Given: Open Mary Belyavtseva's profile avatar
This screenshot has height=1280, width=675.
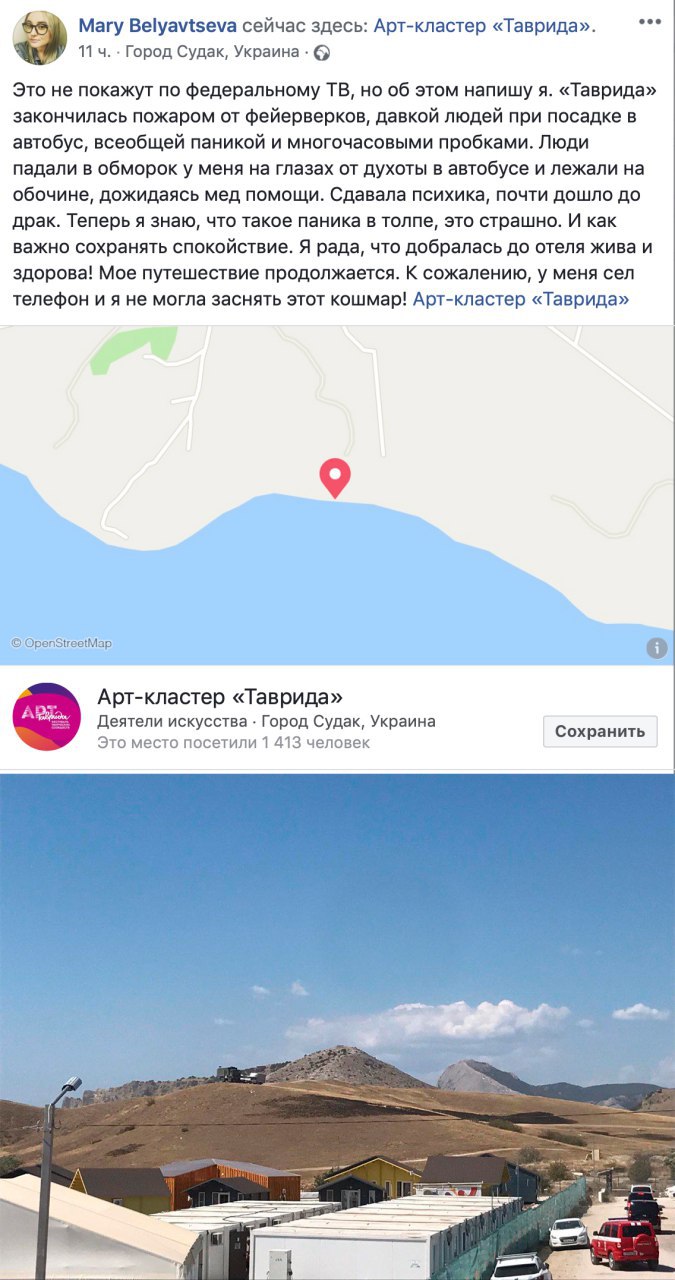Looking at the screenshot, I should pos(39,39).
